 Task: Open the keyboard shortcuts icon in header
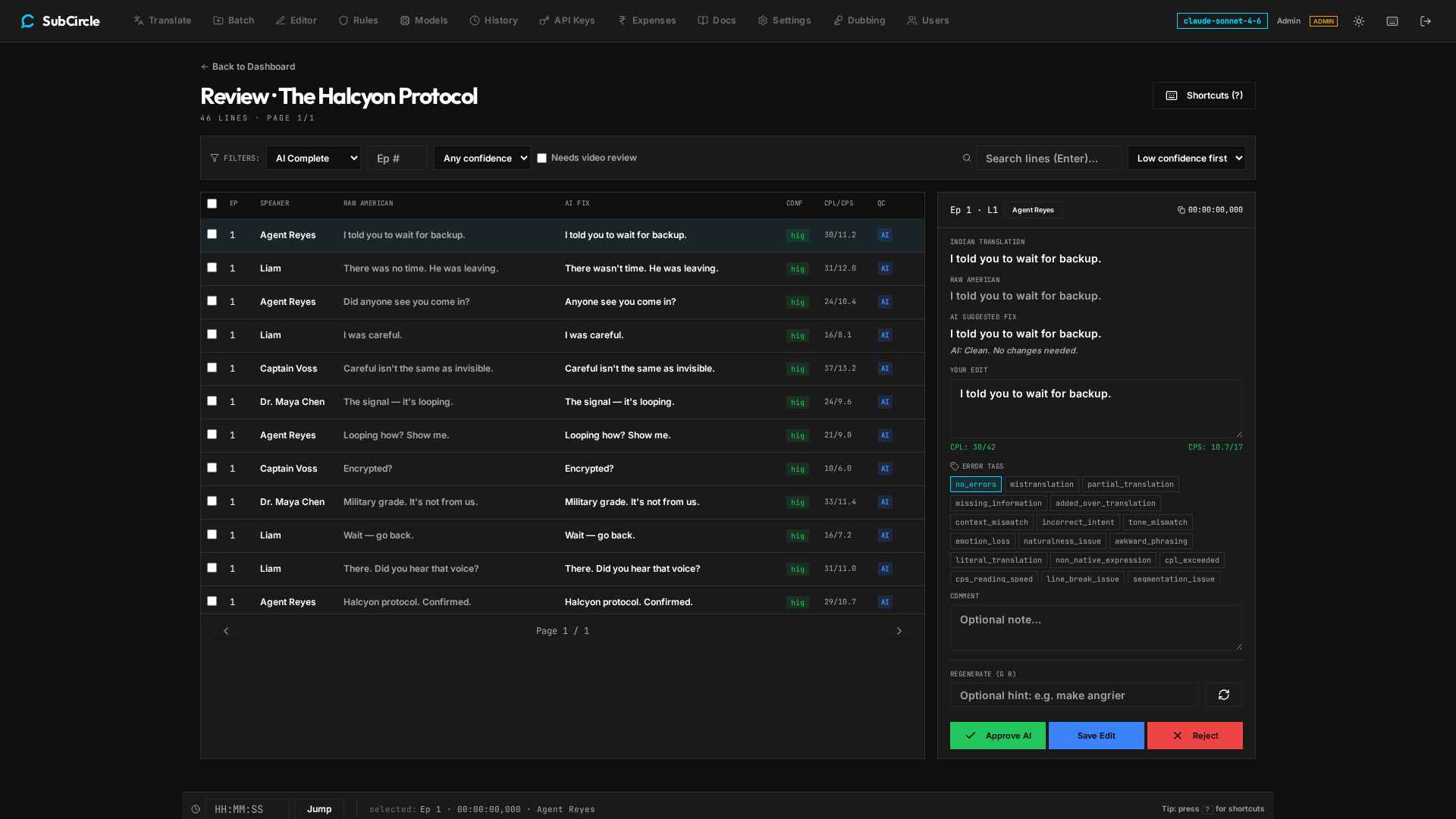click(1392, 21)
